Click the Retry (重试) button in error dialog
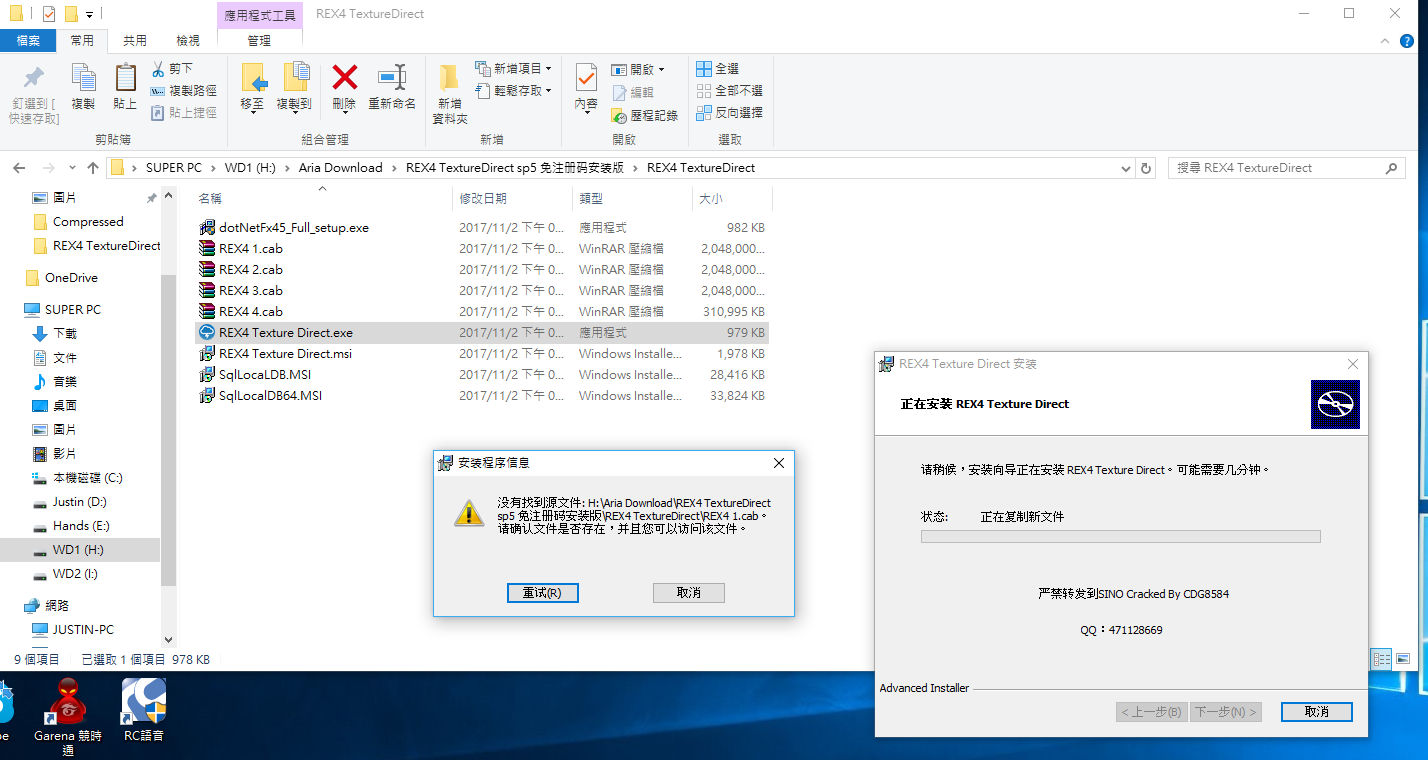Screen dimensions: 1428x760 [543, 593]
